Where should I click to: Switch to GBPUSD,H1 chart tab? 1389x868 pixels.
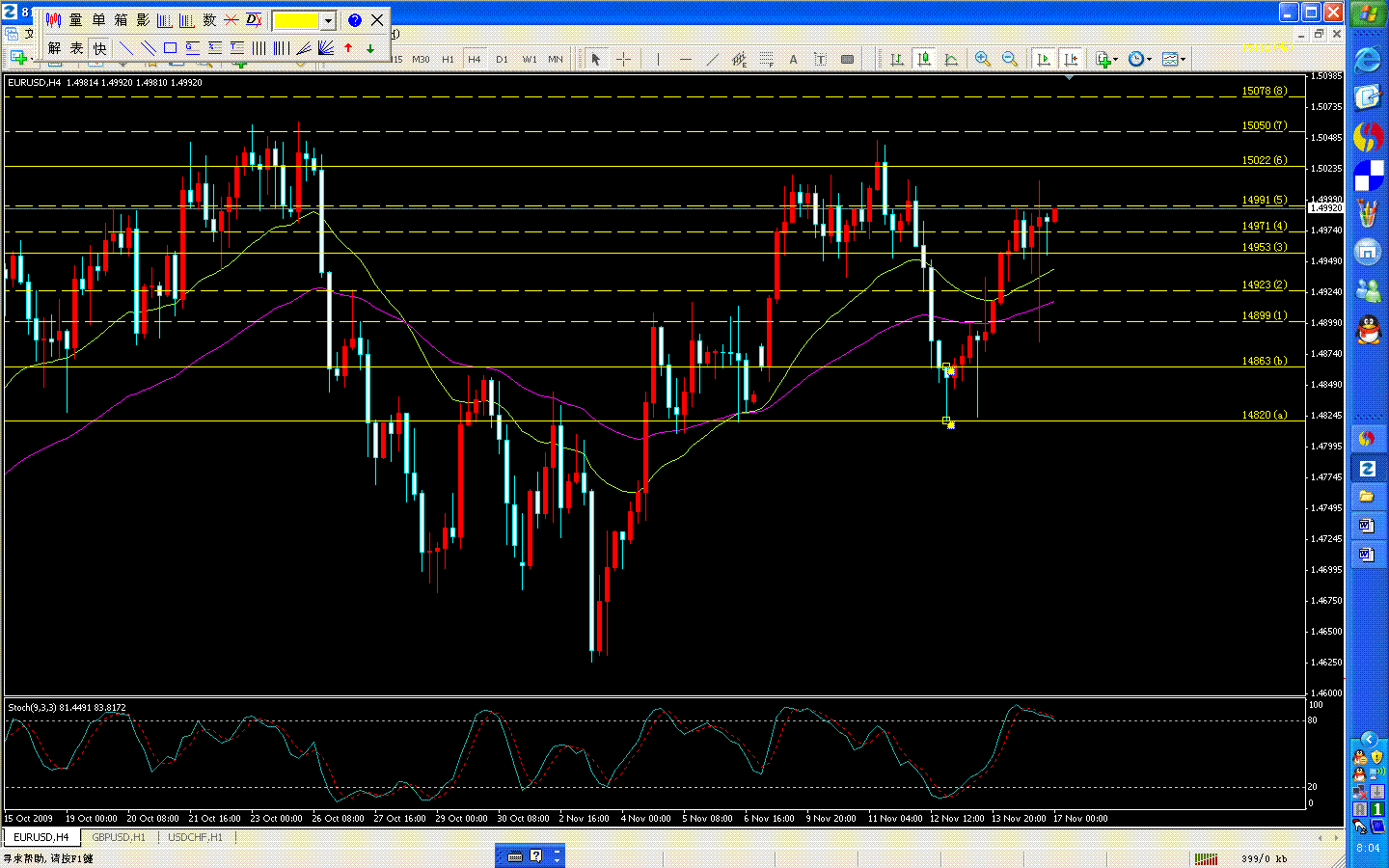click(119, 837)
